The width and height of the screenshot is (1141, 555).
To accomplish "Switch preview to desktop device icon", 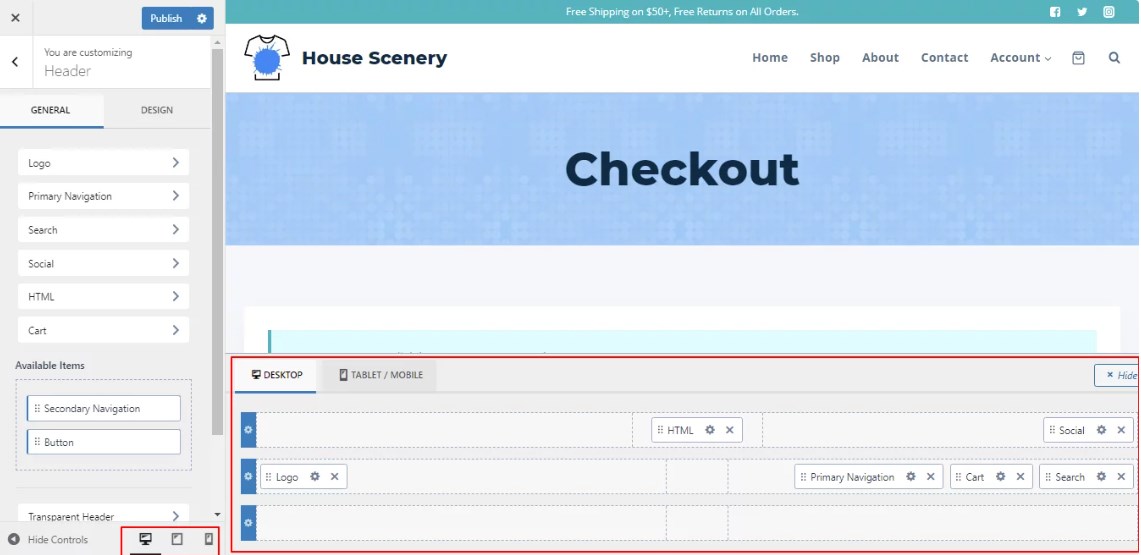I will pyautogui.click(x=146, y=539).
